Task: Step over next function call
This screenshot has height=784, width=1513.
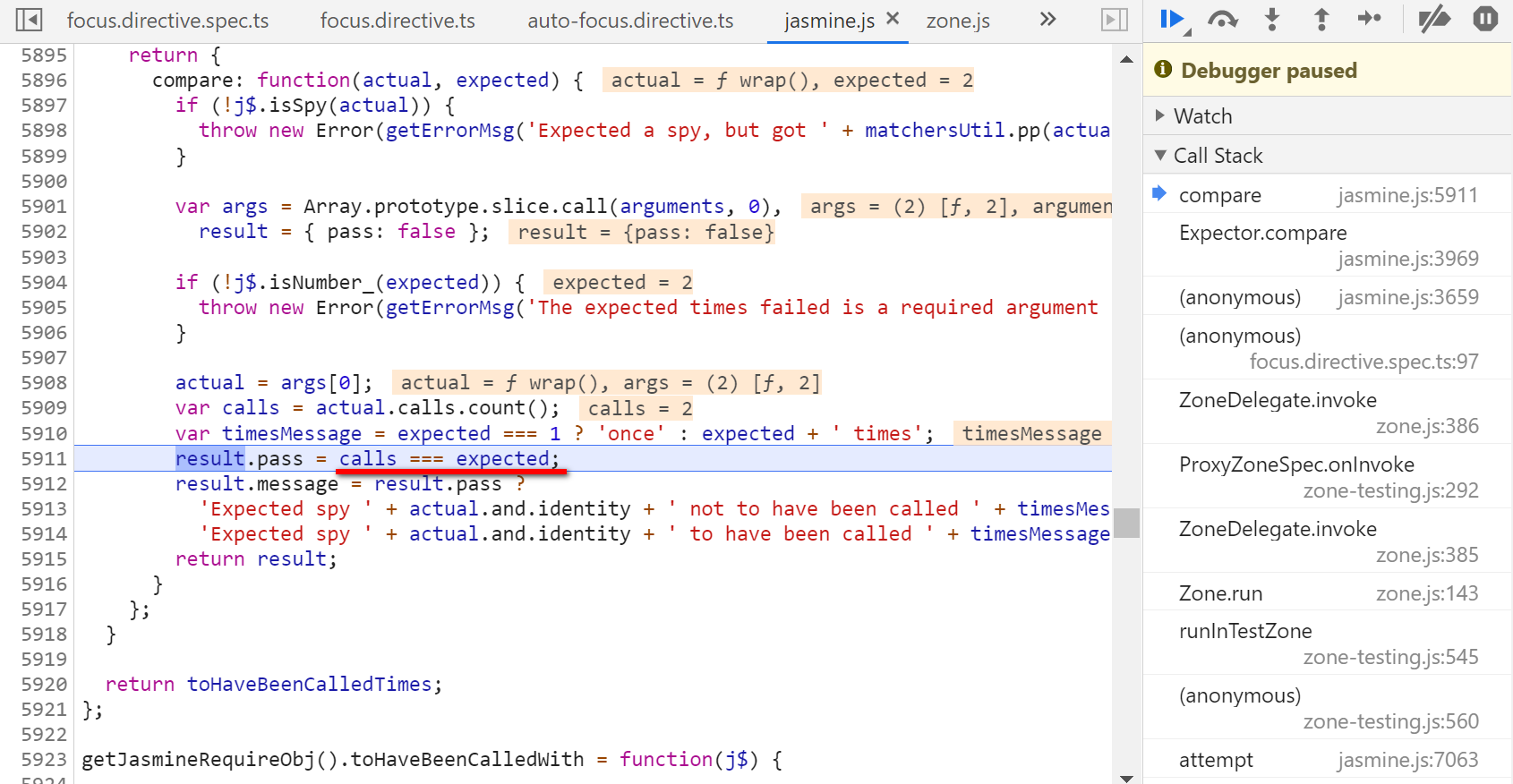Action: (x=1223, y=20)
